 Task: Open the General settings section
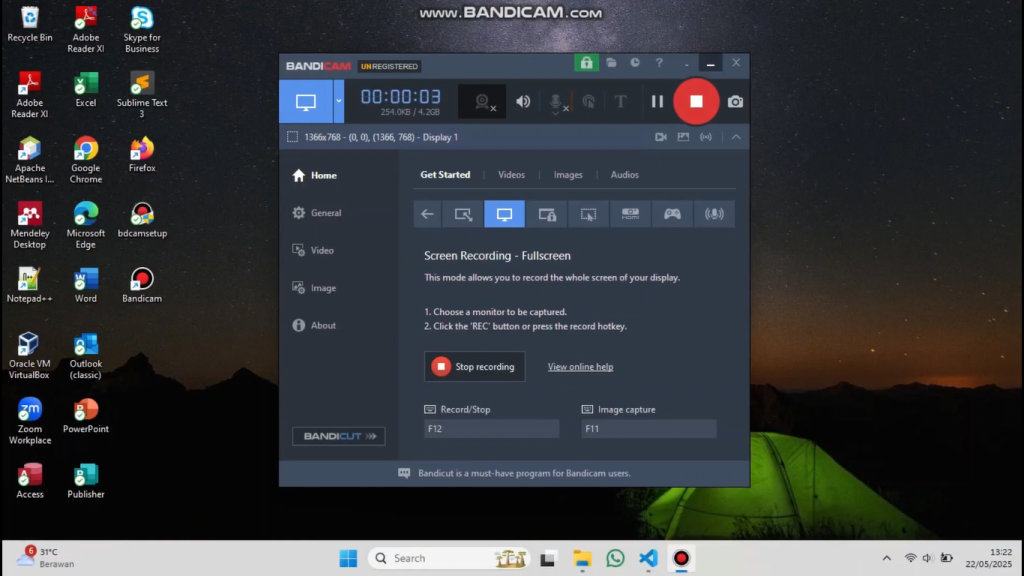click(x=317, y=213)
